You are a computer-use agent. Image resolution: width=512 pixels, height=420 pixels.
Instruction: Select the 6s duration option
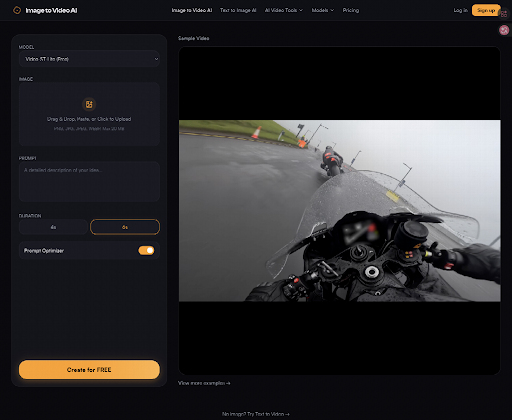[x=125, y=227]
